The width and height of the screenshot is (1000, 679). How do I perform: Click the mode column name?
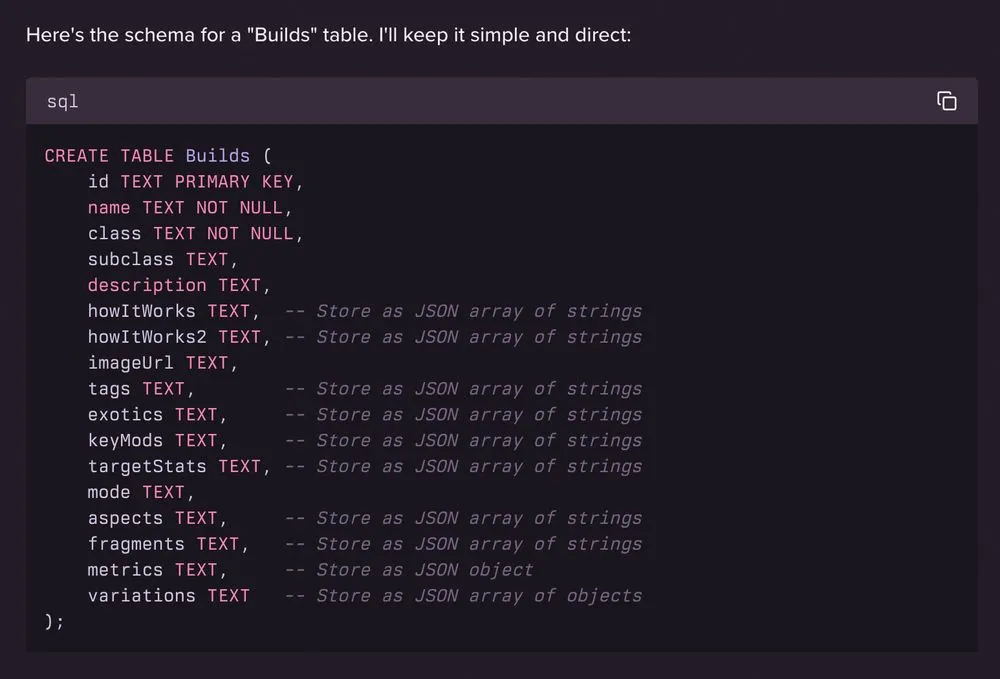[109, 492]
